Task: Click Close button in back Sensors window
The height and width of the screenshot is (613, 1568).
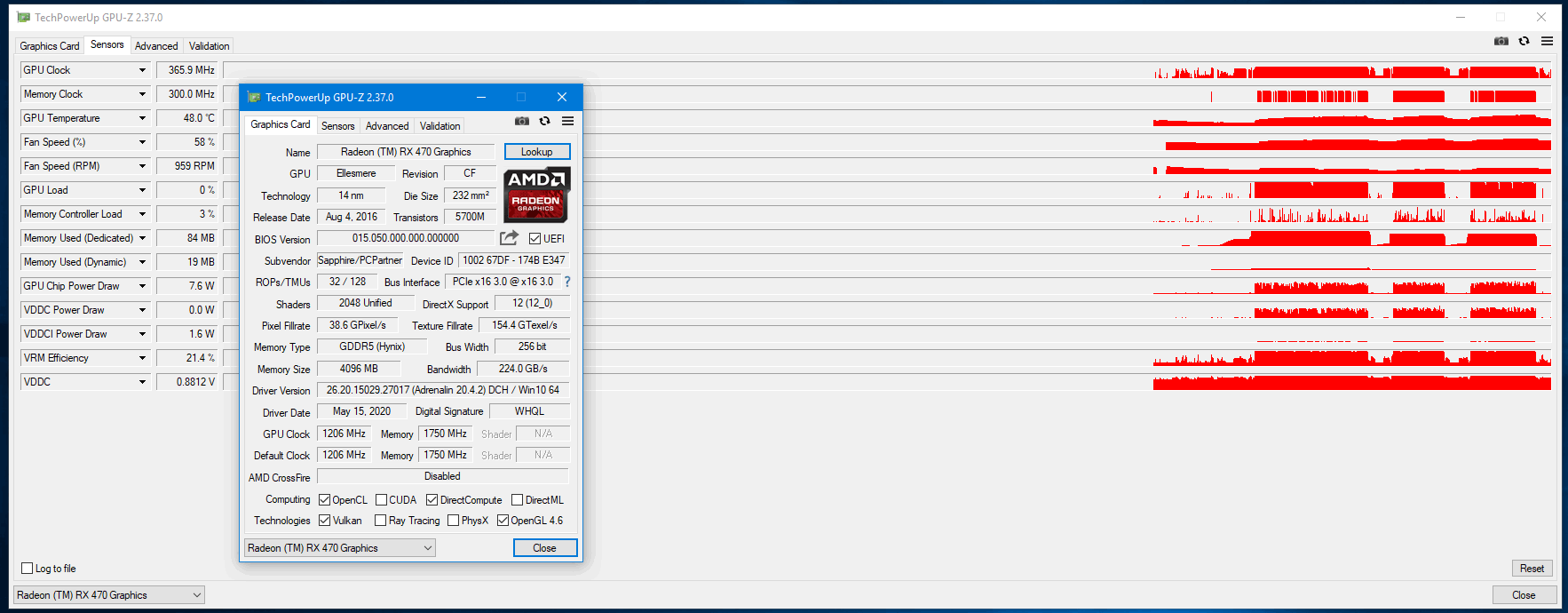Action: point(1524,595)
